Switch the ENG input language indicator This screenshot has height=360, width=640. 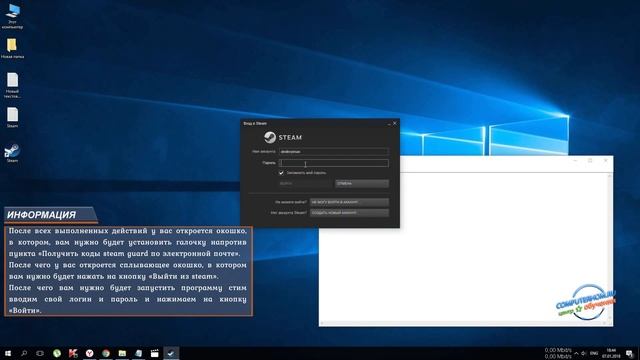pyautogui.click(x=594, y=353)
